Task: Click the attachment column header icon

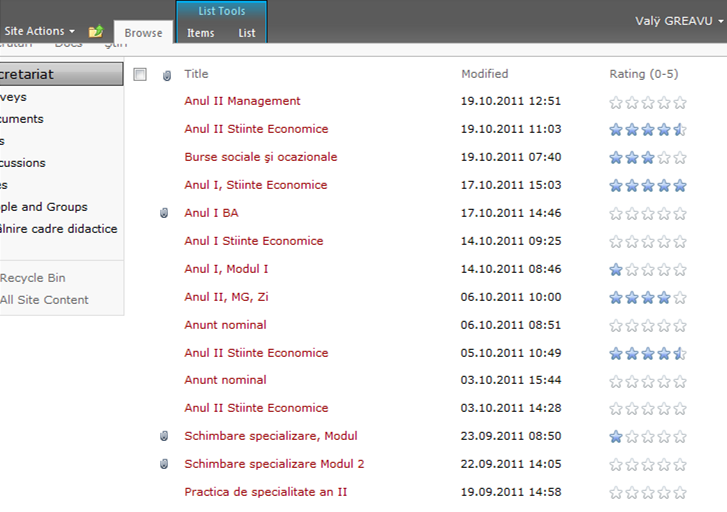Action: coord(167,75)
